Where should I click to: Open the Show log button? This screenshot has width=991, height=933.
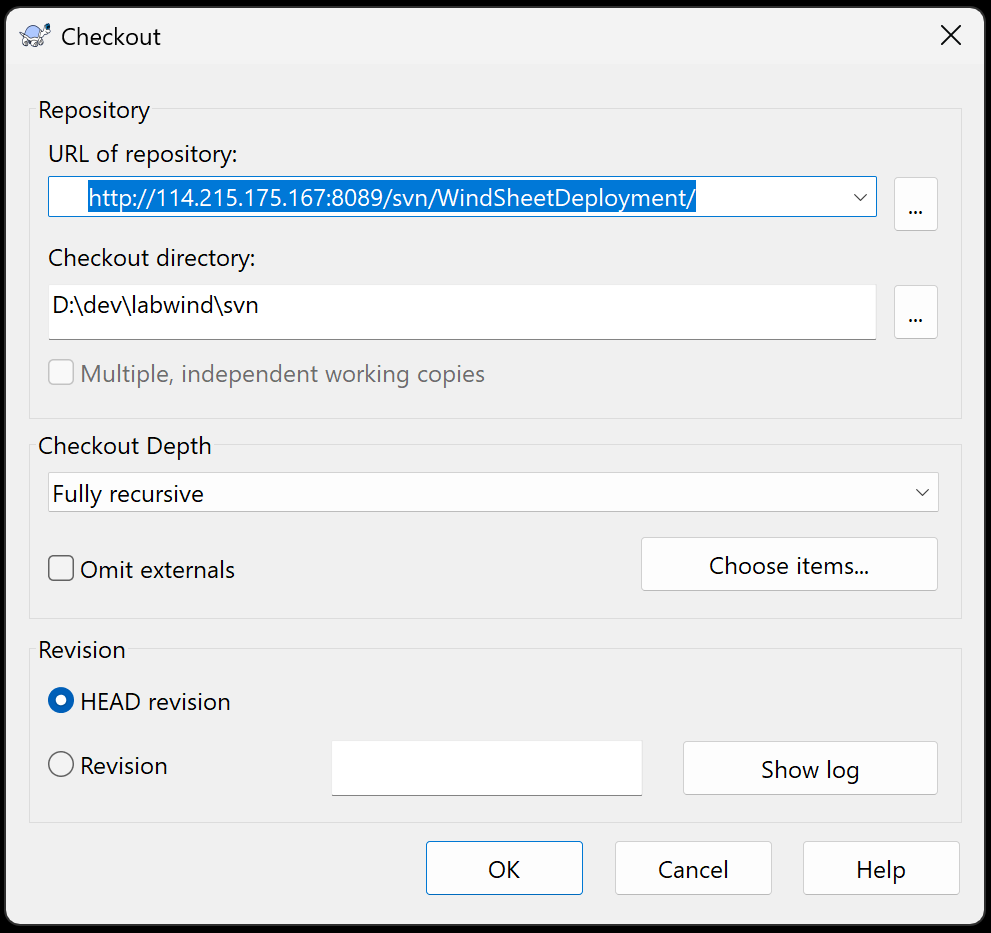pos(810,768)
